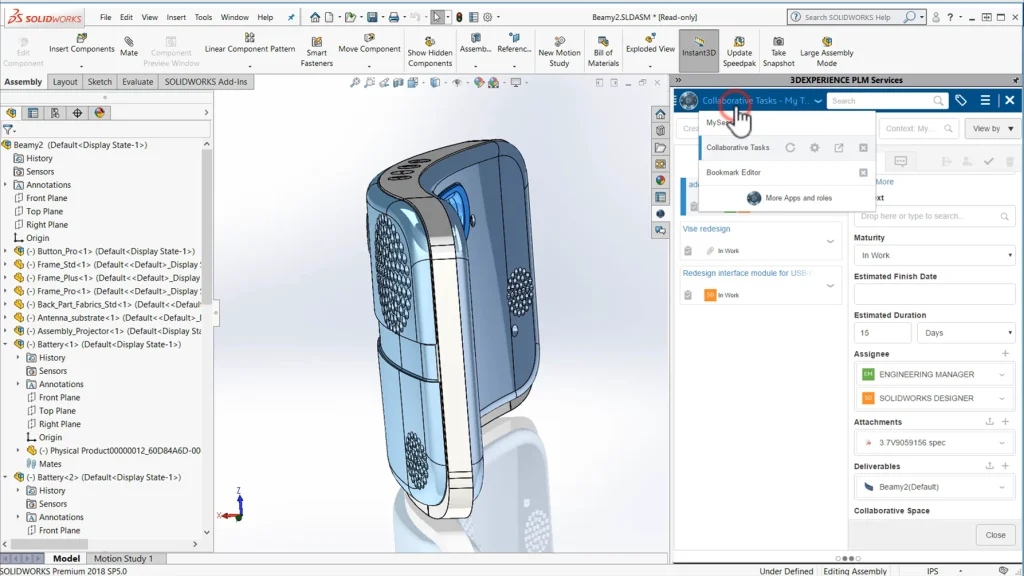This screenshot has height=576, width=1024.
Task: Pin the SOLIDWORKS menu bar
Action: point(292,15)
